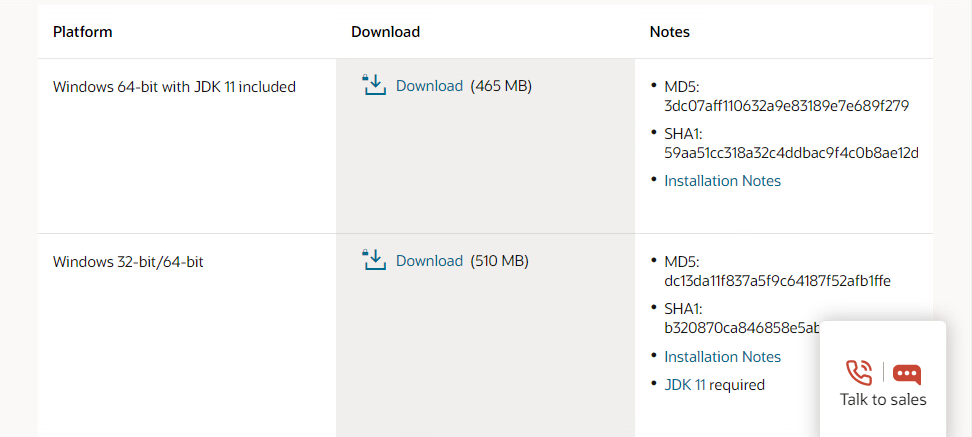The image size is (972, 437).
Task: Click the (465 MB) file size text
Action: 501,86
